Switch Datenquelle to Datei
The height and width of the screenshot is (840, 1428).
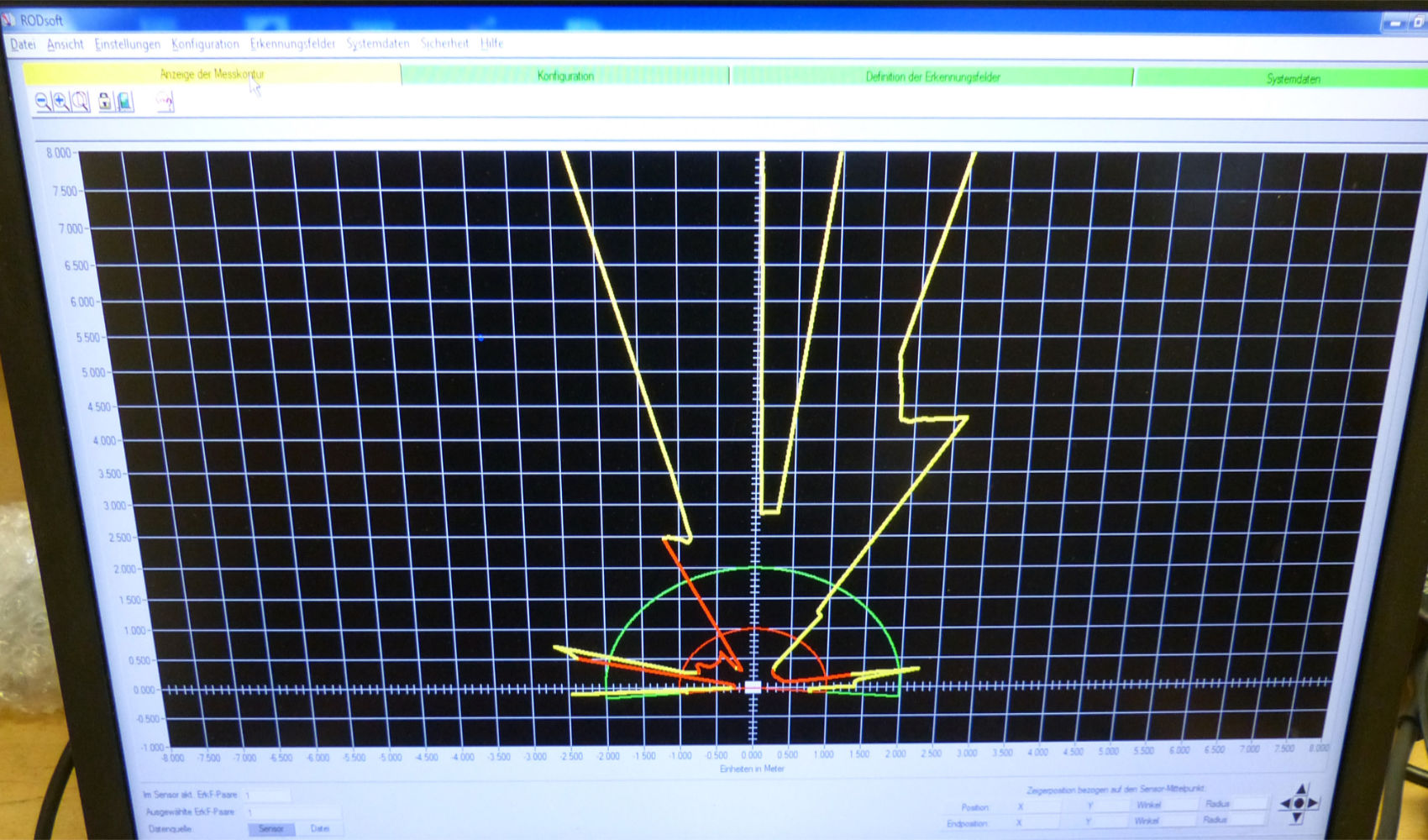pos(320,828)
